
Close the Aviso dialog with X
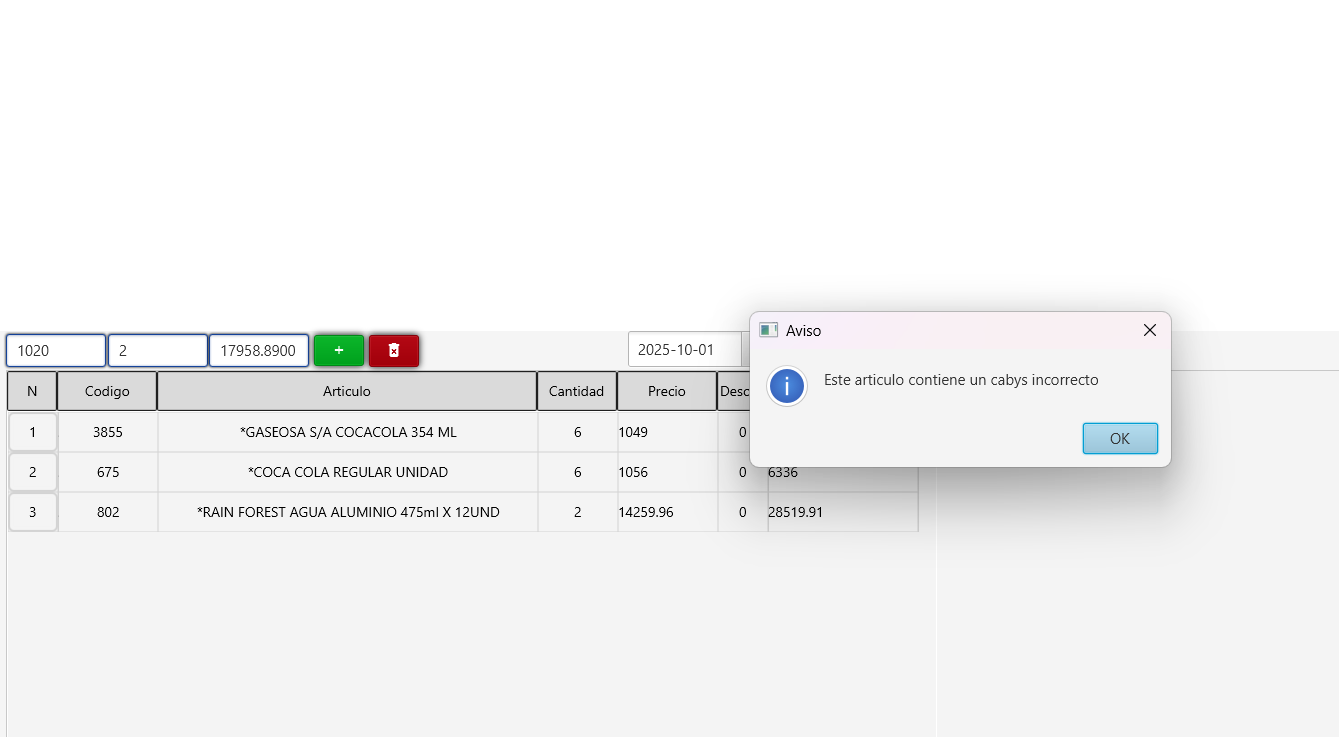(x=1149, y=330)
